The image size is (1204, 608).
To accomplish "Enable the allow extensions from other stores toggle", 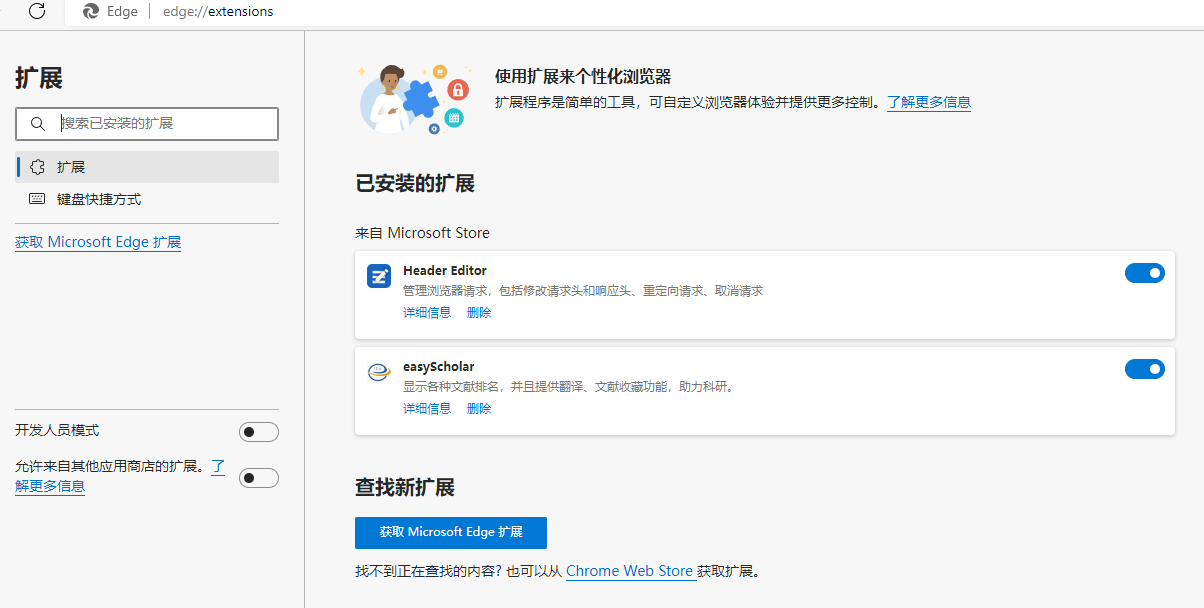I will point(258,477).
